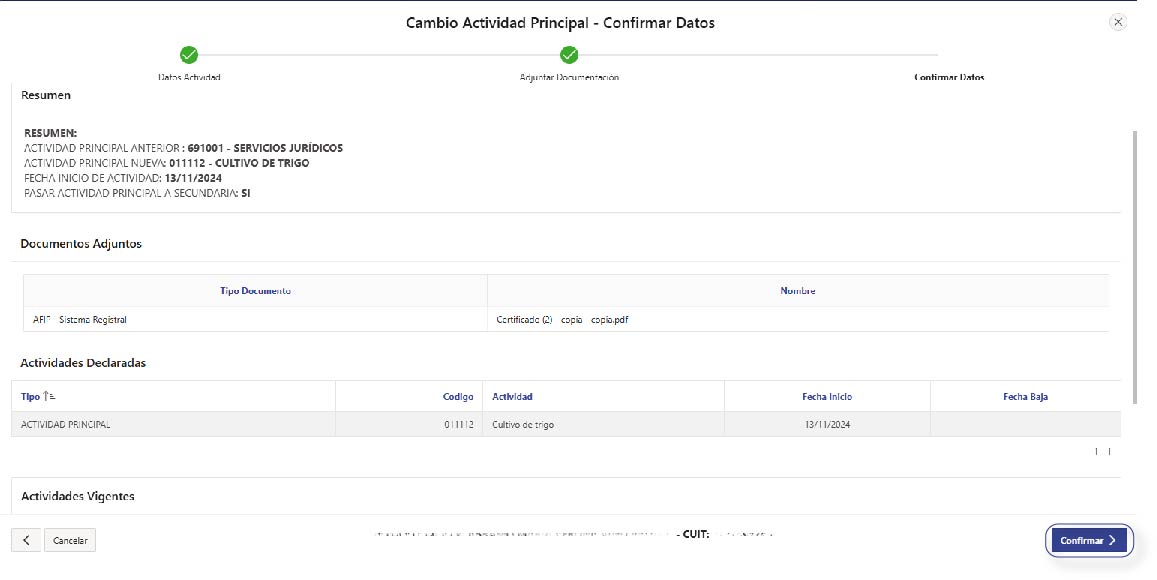Go to the Adjuntar Documentación step label
The height and width of the screenshot is (580, 1157).
click(569, 77)
